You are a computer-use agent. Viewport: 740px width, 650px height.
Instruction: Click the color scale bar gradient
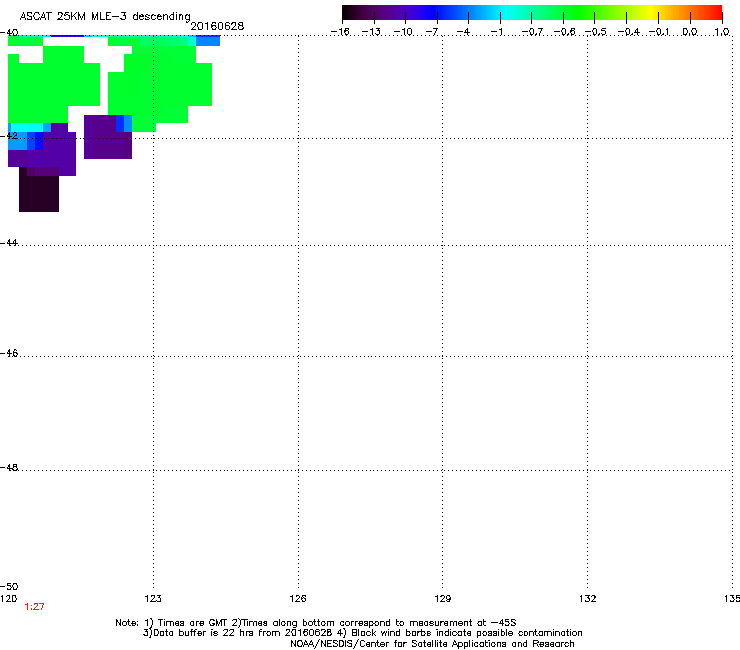tap(532, 13)
